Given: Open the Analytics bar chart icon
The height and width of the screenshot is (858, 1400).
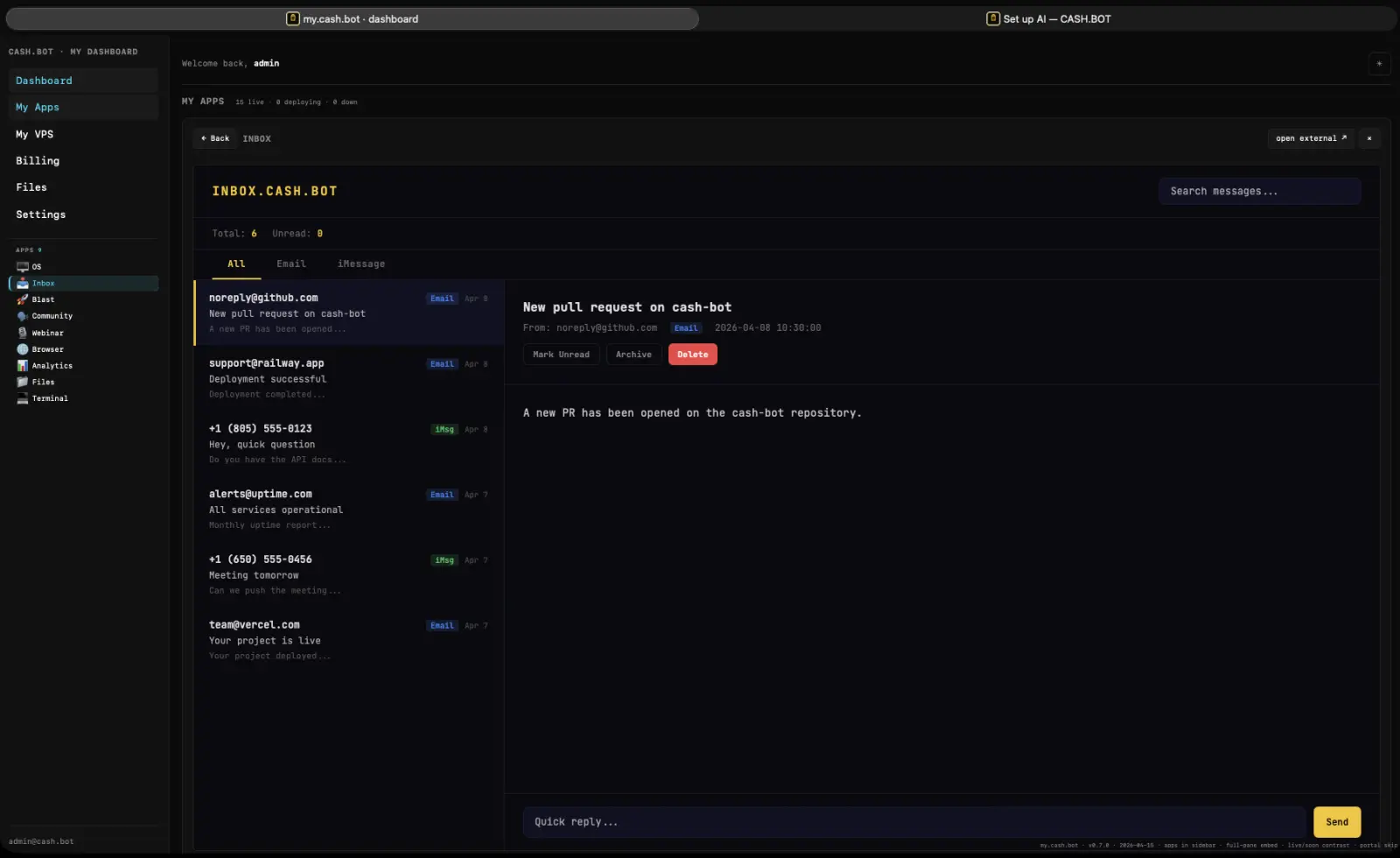Looking at the screenshot, I should 23,366.
